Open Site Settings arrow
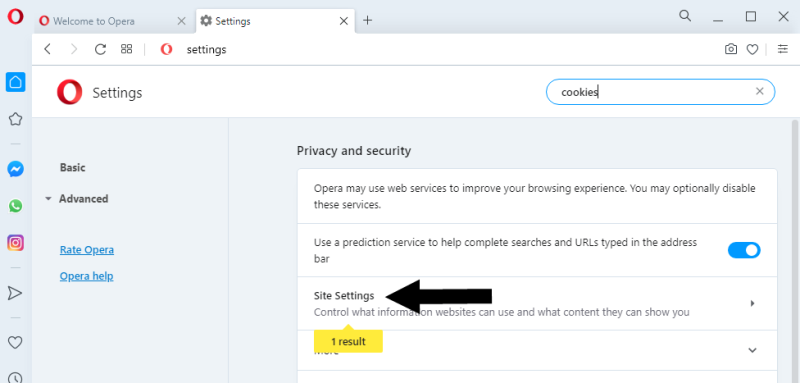Viewport: 800px width, 383px height. click(x=752, y=303)
